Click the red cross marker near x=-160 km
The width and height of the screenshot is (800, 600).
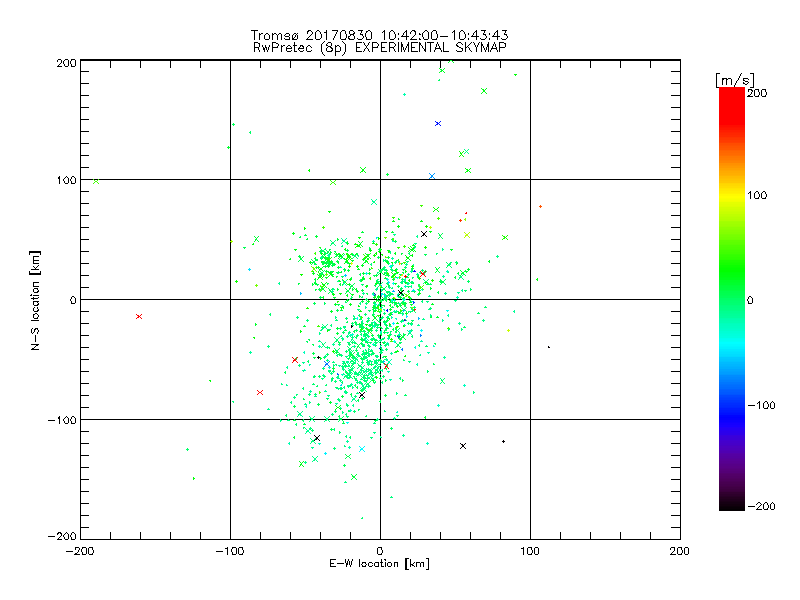pyautogui.click(x=139, y=317)
